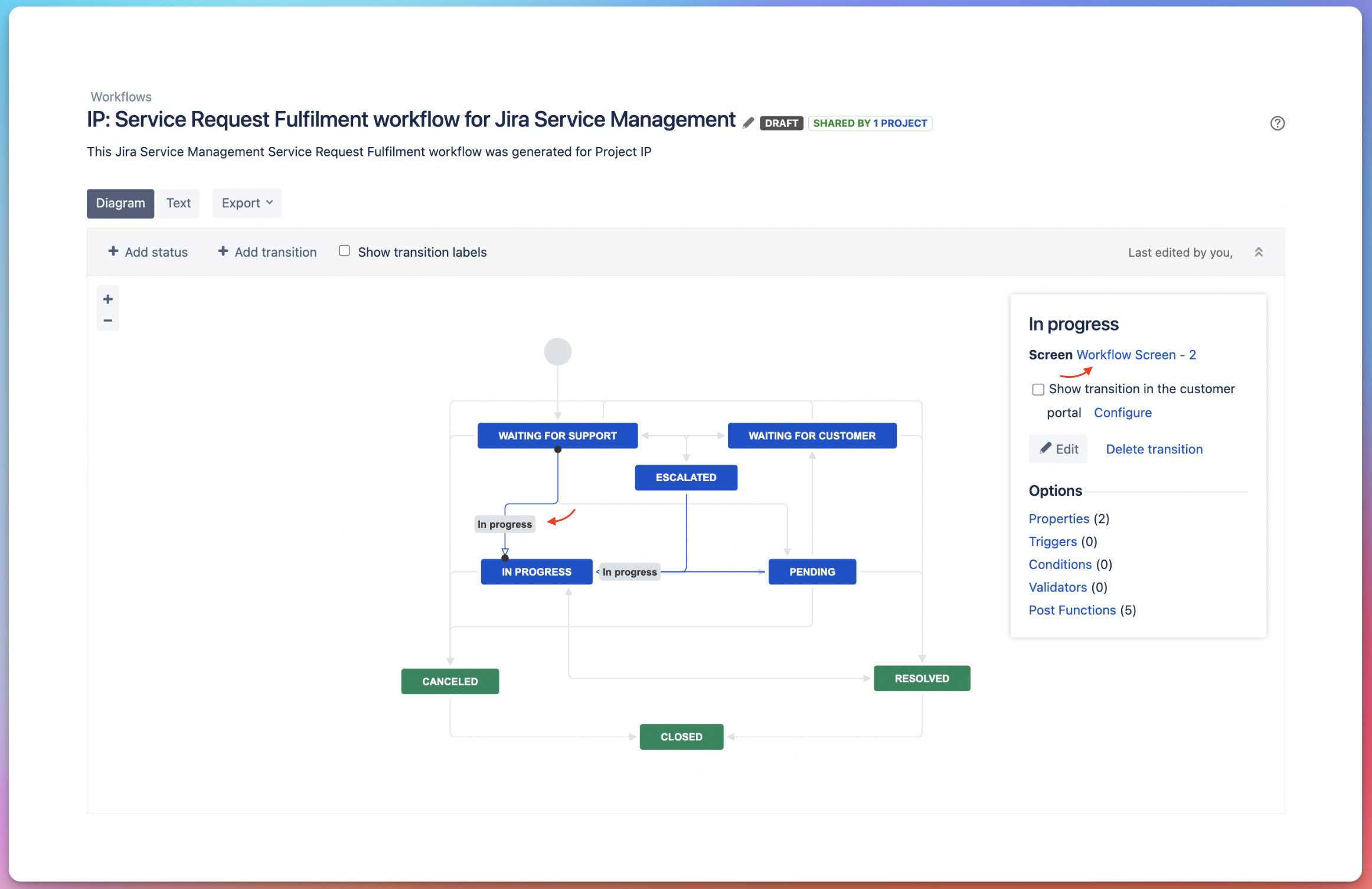
Task: Click the initial gray circle start node
Action: coord(557,352)
